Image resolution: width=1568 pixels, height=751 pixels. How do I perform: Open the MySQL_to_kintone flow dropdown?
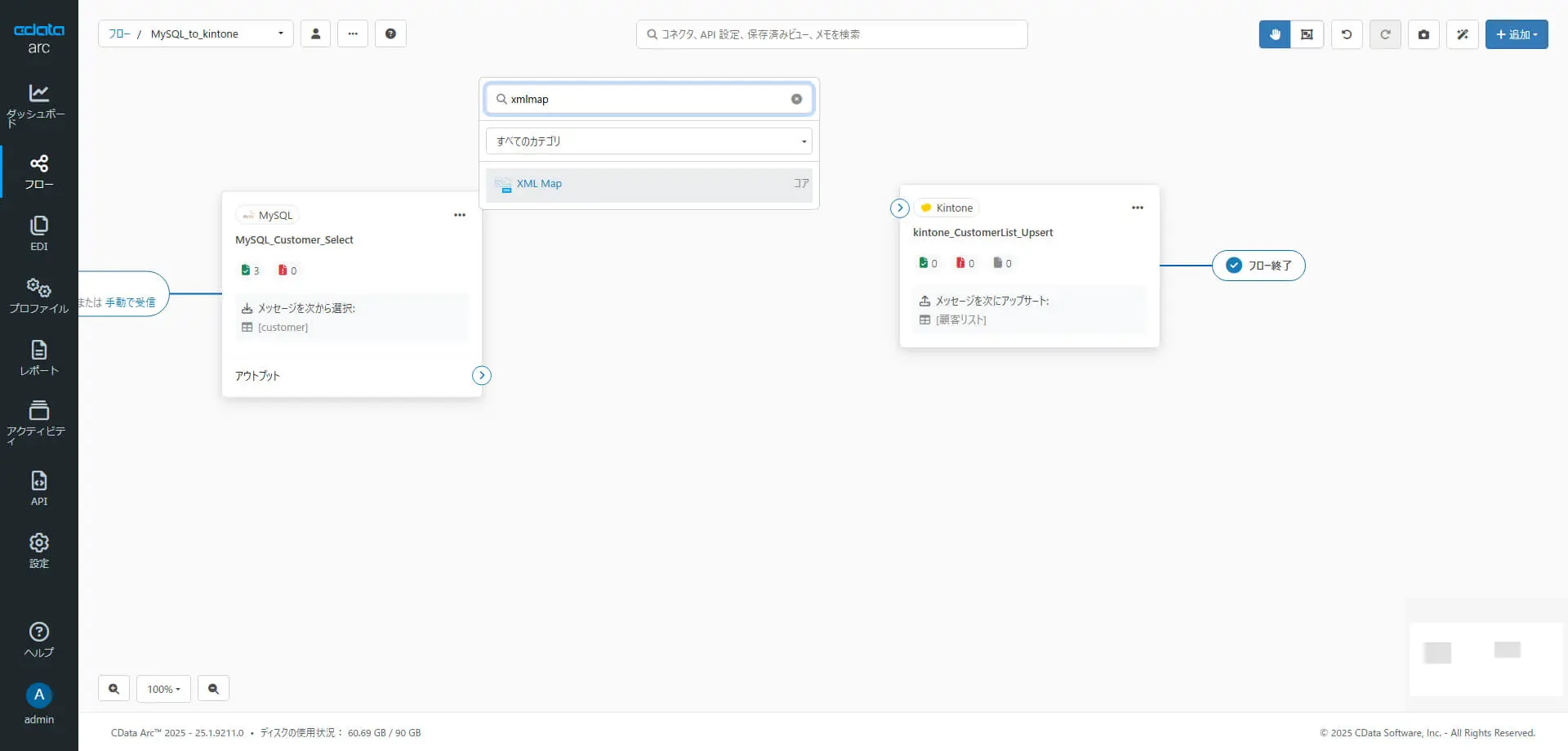point(280,34)
